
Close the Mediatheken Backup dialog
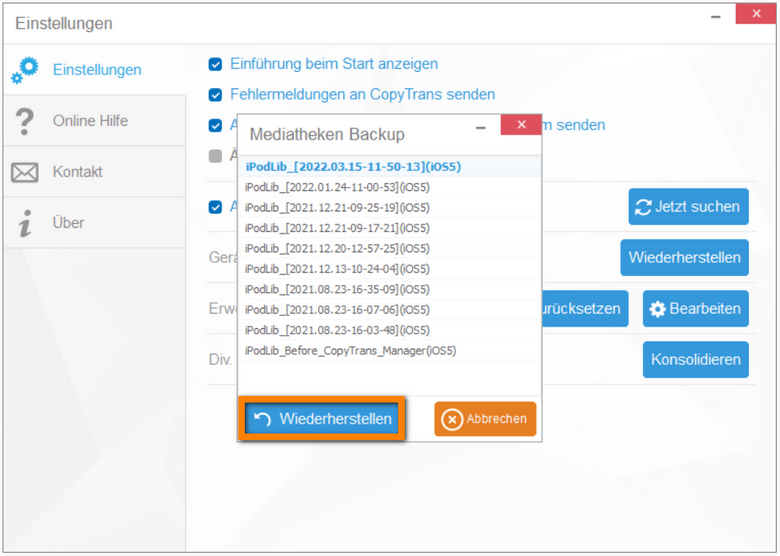[x=521, y=124]
